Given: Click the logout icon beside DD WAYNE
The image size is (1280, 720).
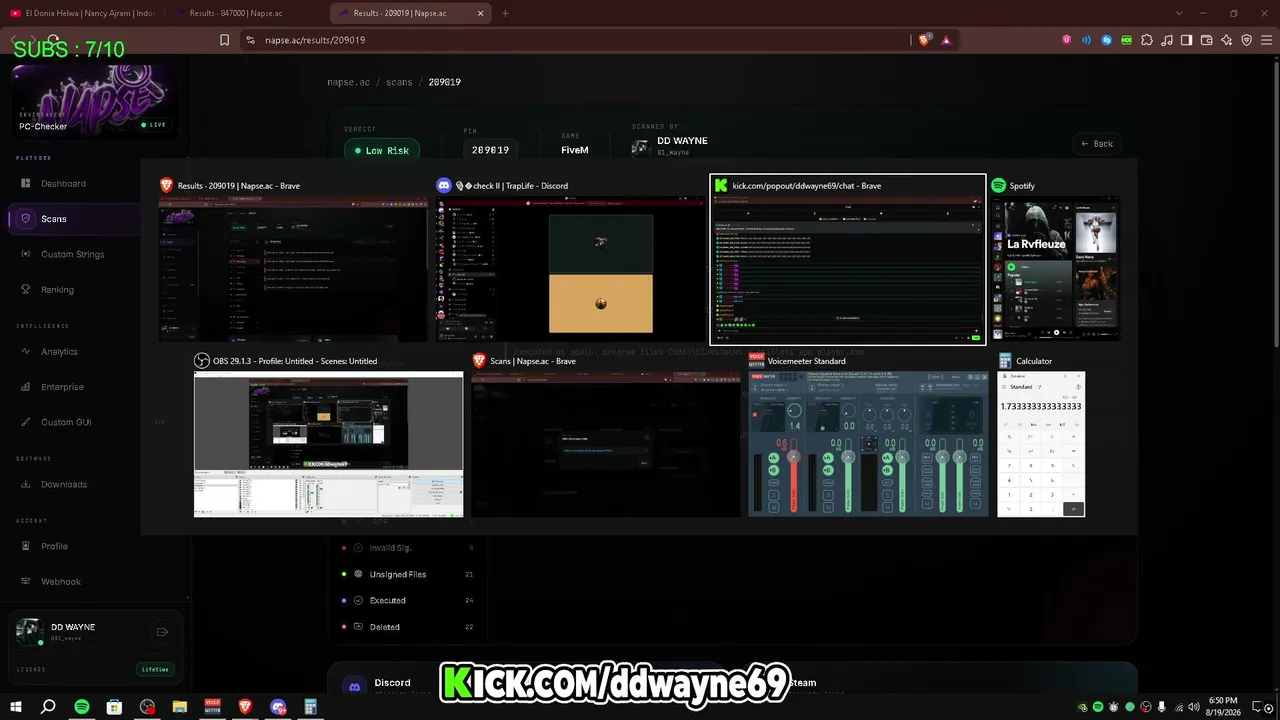Looking at the screenshot, I should tap(162, 632).
